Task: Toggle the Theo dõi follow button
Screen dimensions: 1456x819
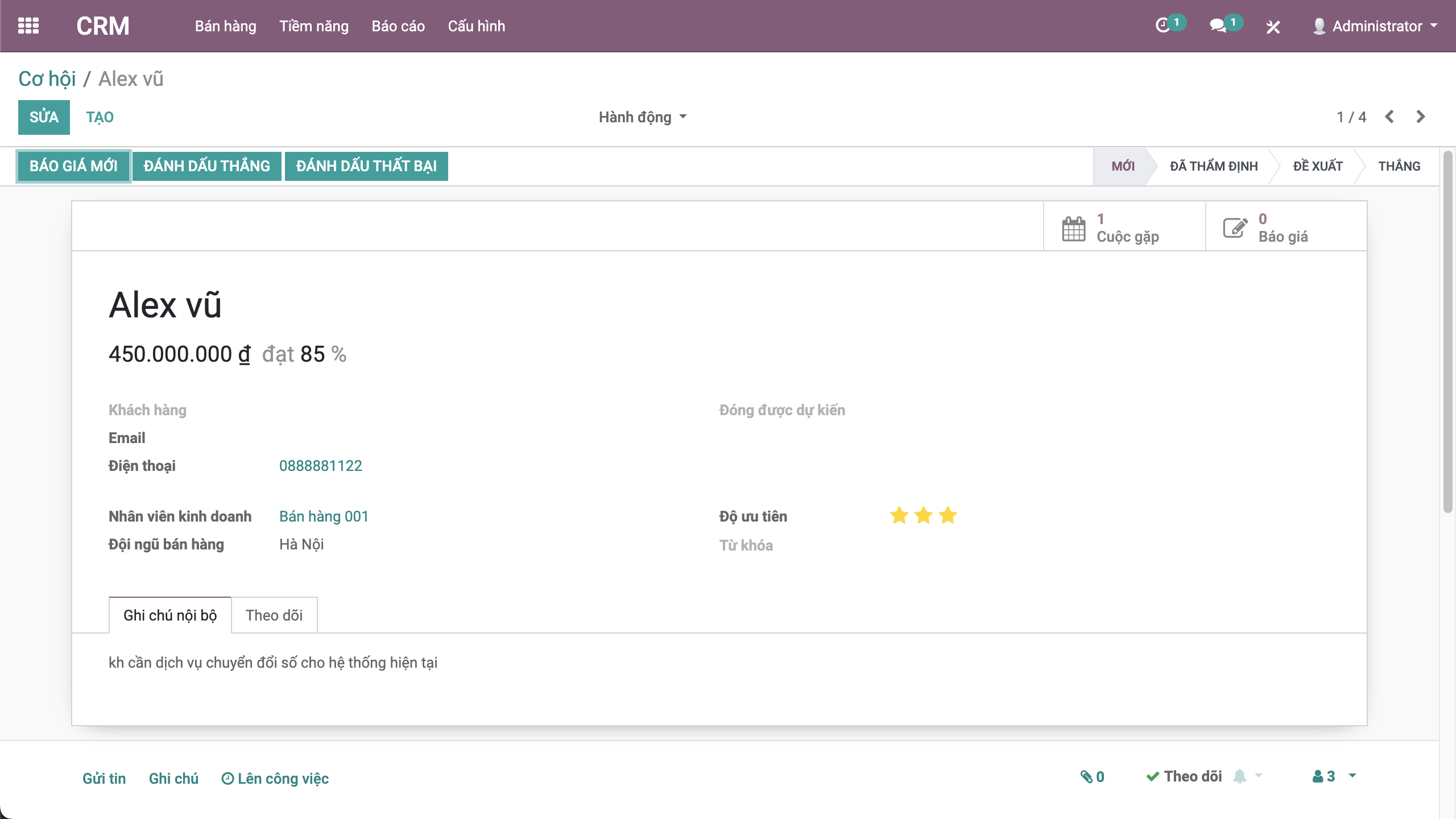Action: 1185,777
